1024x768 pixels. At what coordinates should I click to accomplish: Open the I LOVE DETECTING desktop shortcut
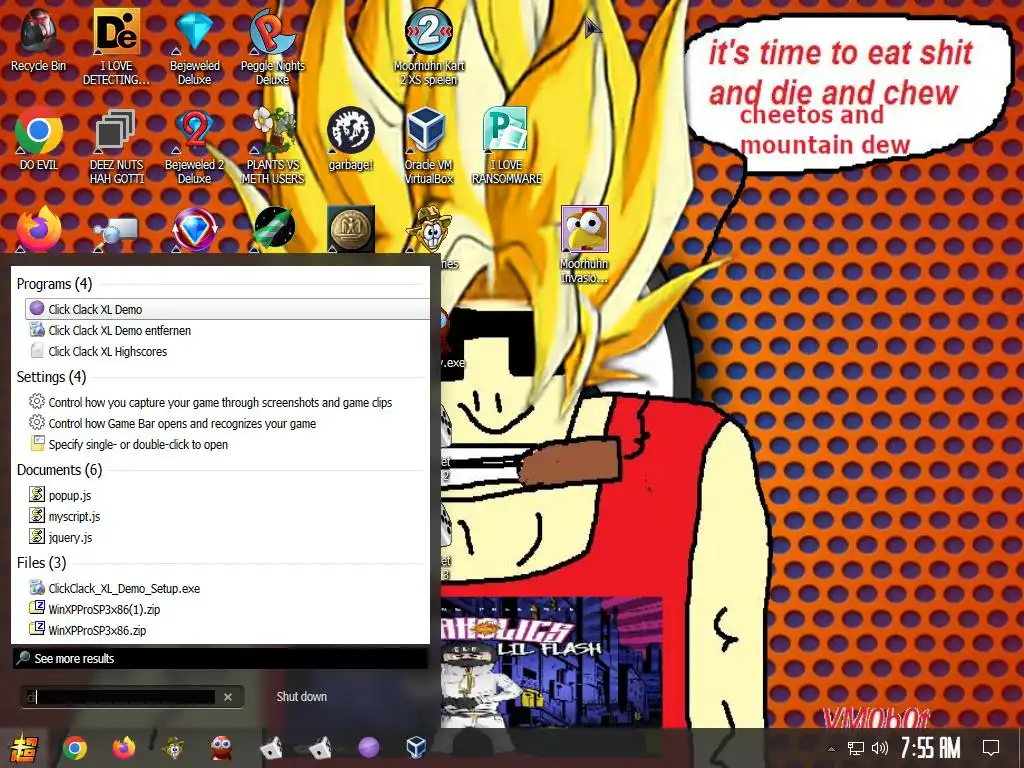[116, 46]
